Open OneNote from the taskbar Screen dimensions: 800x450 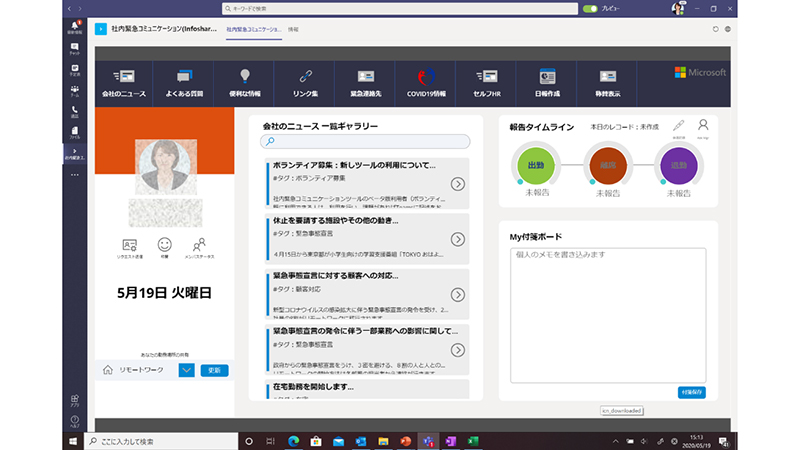(x=451, y=441)
